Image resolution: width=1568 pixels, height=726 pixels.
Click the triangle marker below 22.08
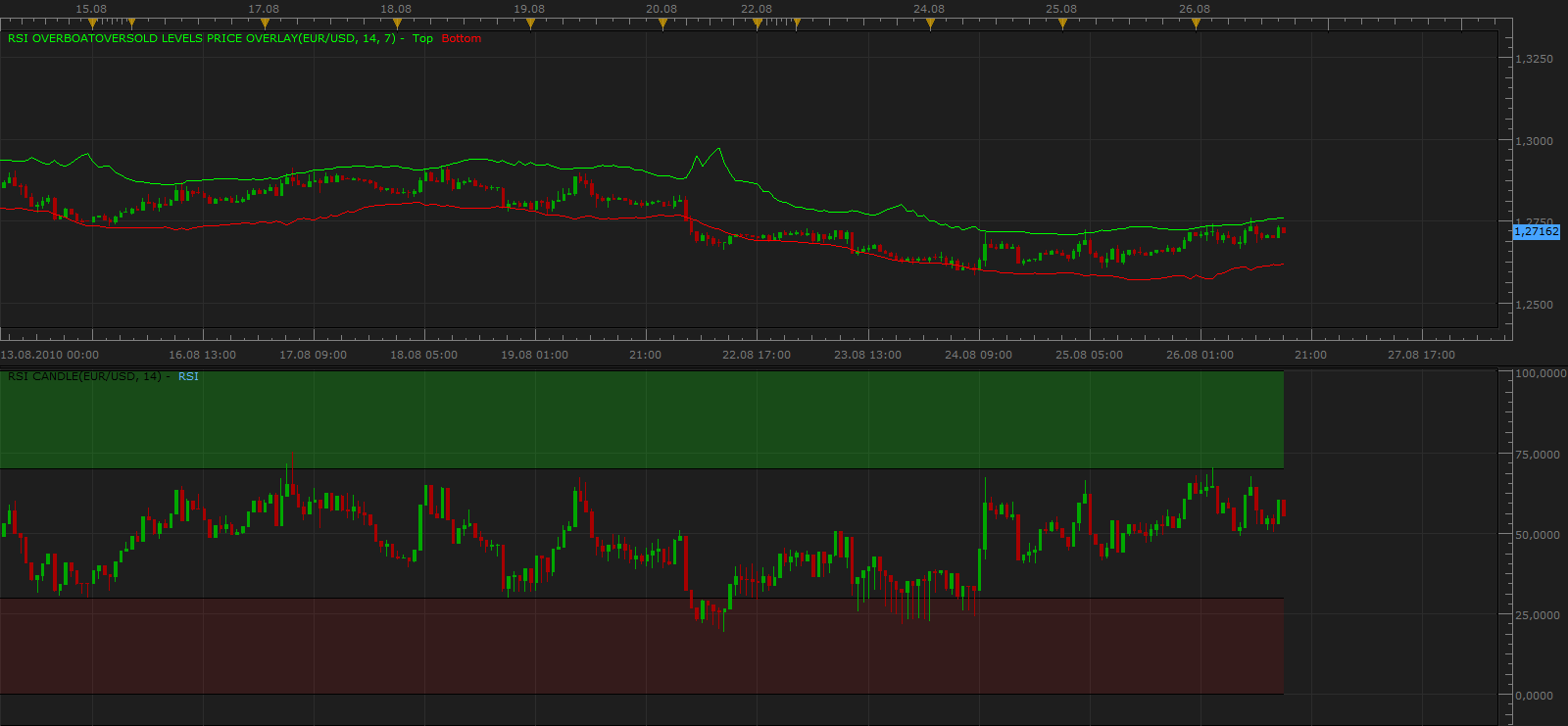tap(758, 24)
